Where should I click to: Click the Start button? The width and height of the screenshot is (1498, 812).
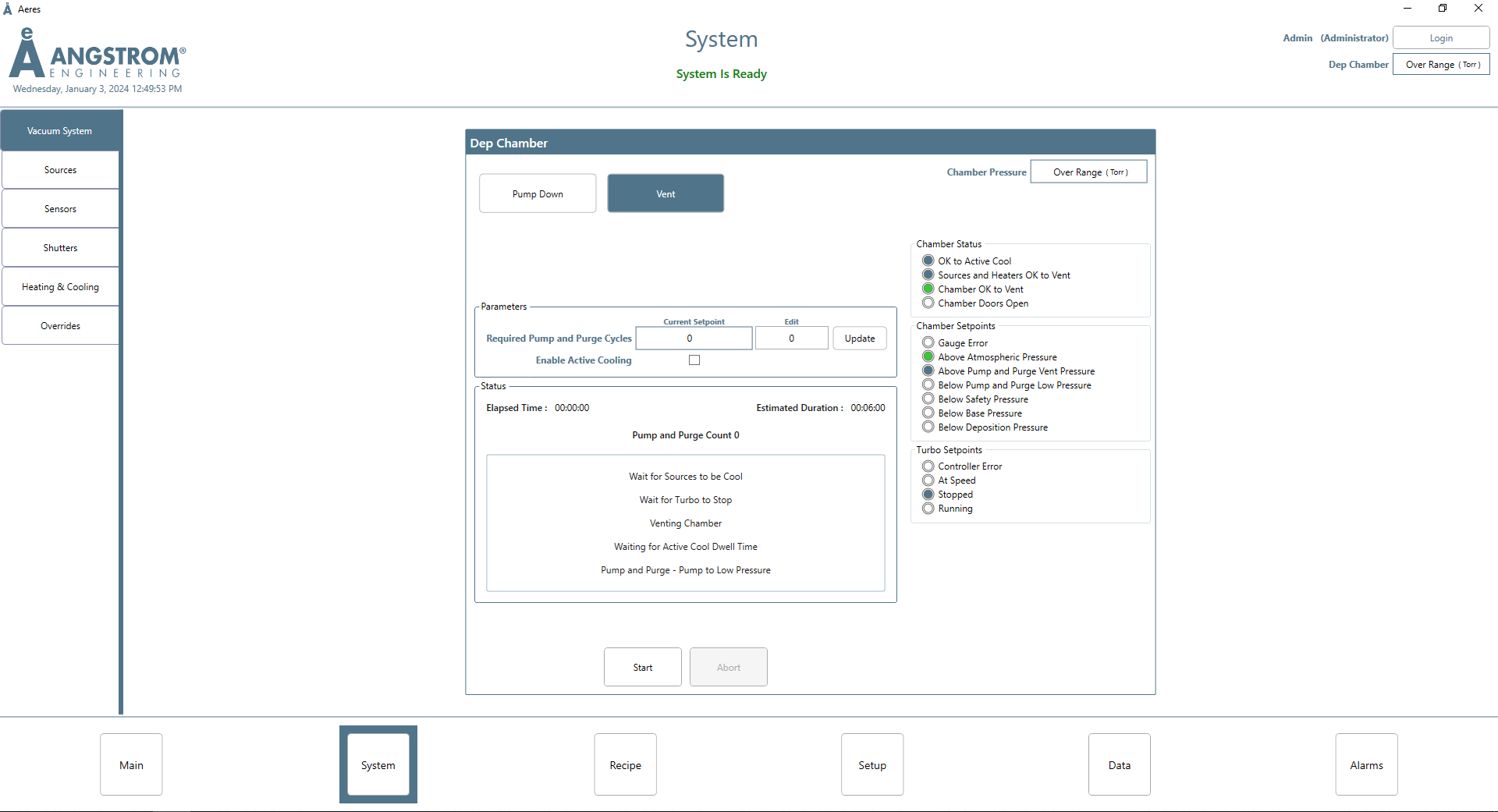point(642,668)
